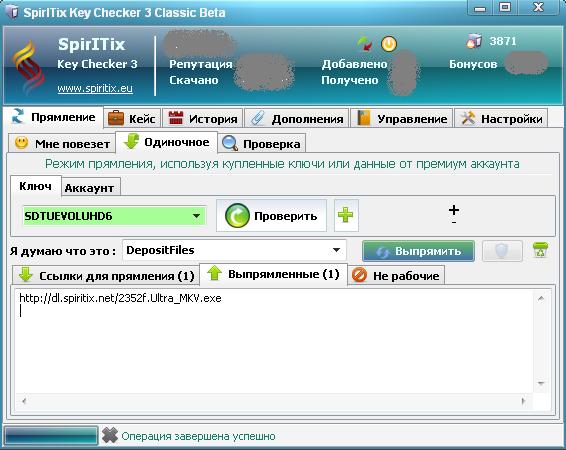This screenshot has height=450, width=566.
Task: Click the Скачано label
Action: tap(194, 80)
